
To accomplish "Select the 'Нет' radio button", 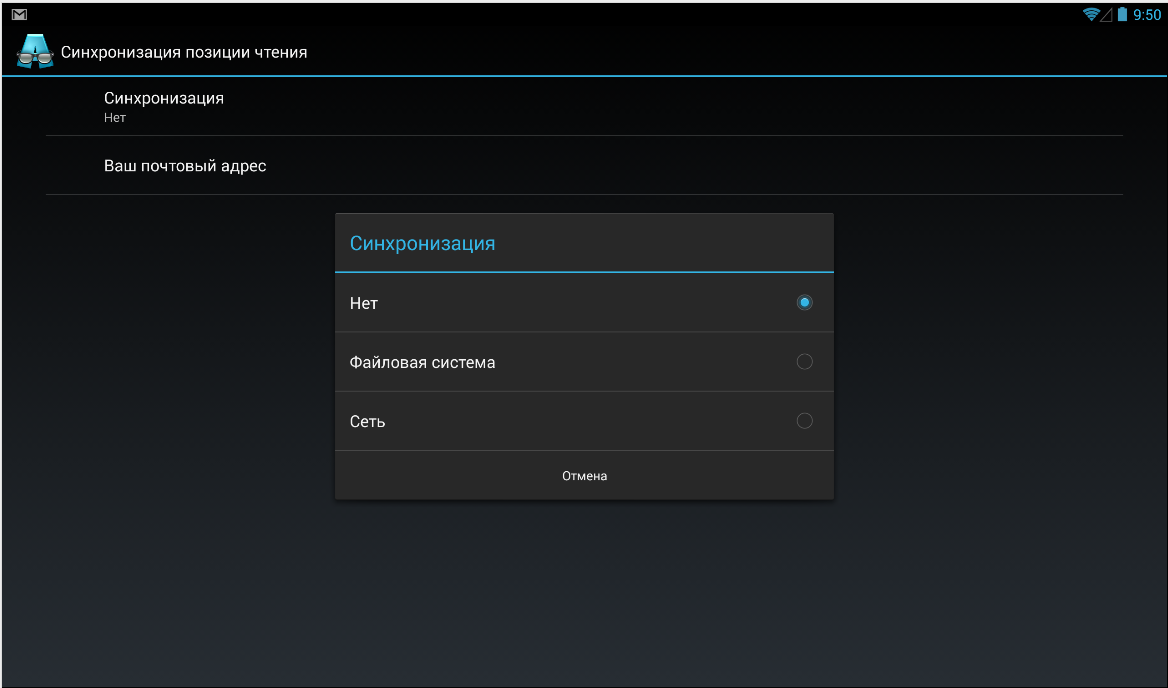I will [x=804, y=302].
